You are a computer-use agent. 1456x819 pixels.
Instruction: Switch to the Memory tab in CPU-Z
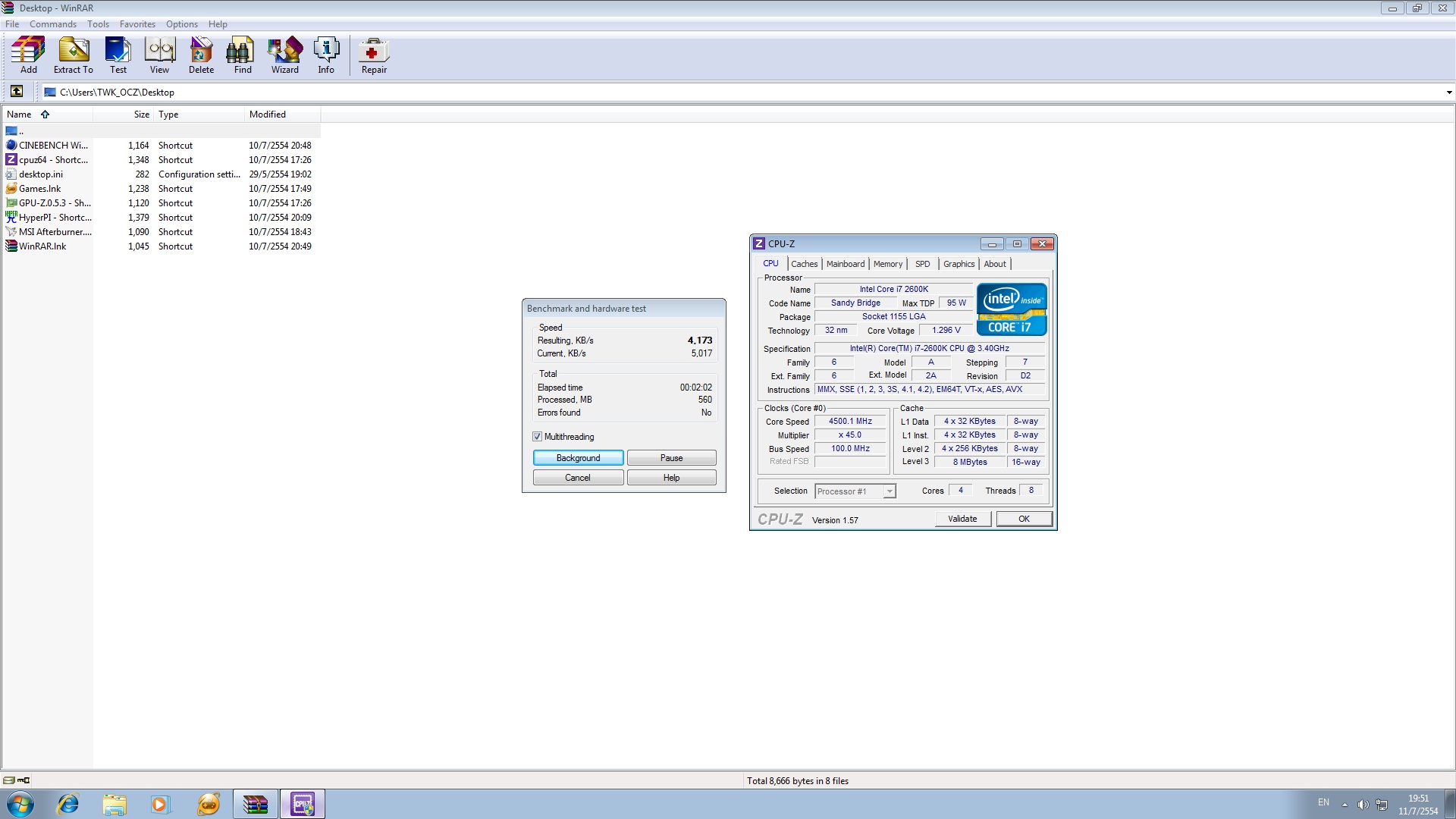click(x=887, y=264)
